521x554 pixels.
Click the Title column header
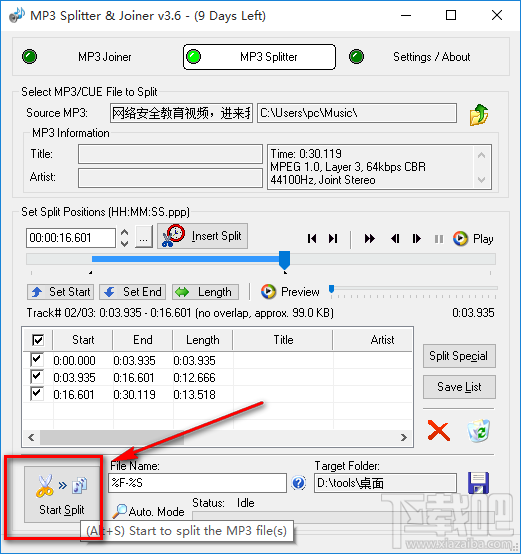pyautogui.click(x=283, y=340)
